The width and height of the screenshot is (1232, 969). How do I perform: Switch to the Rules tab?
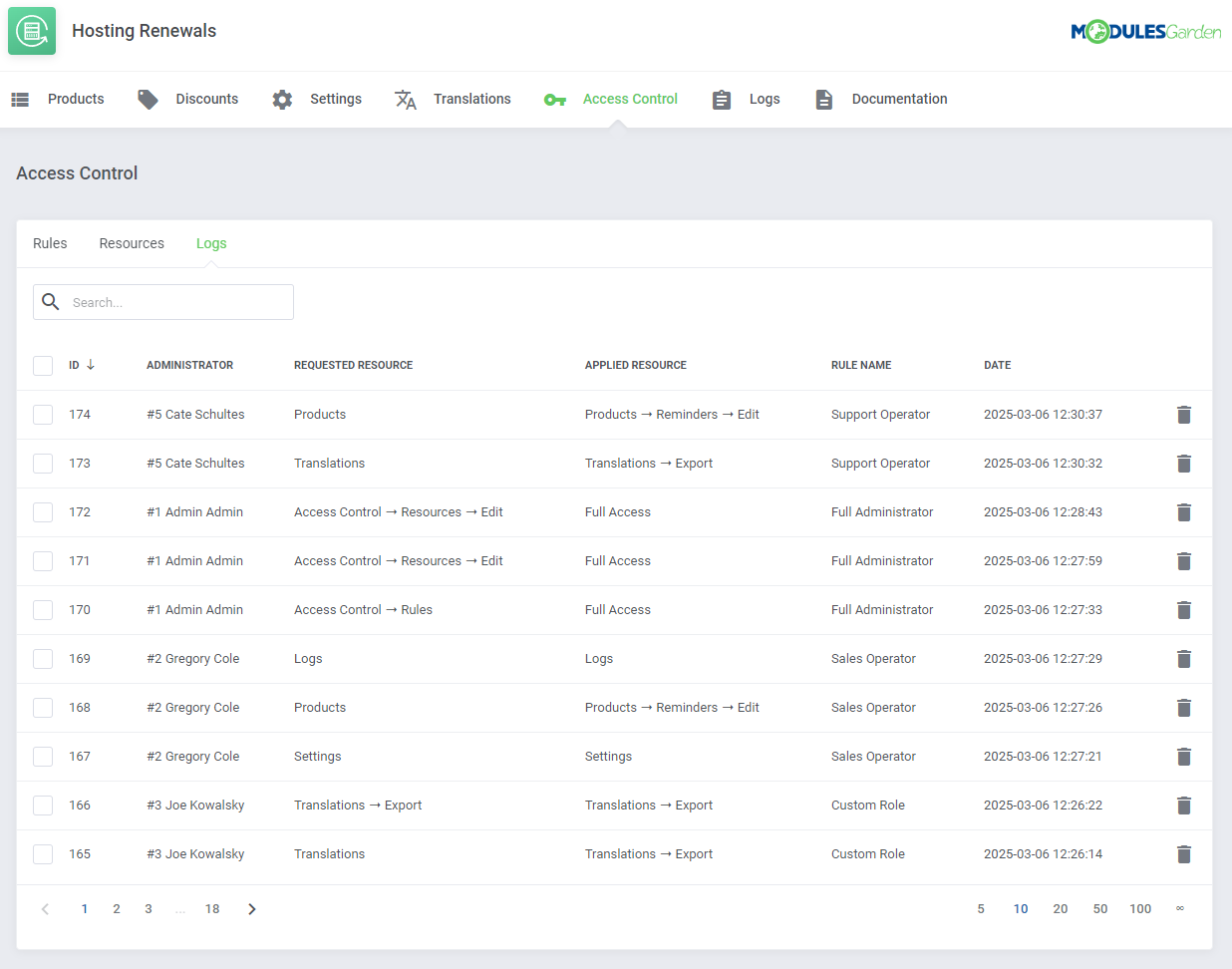[50, 243]
